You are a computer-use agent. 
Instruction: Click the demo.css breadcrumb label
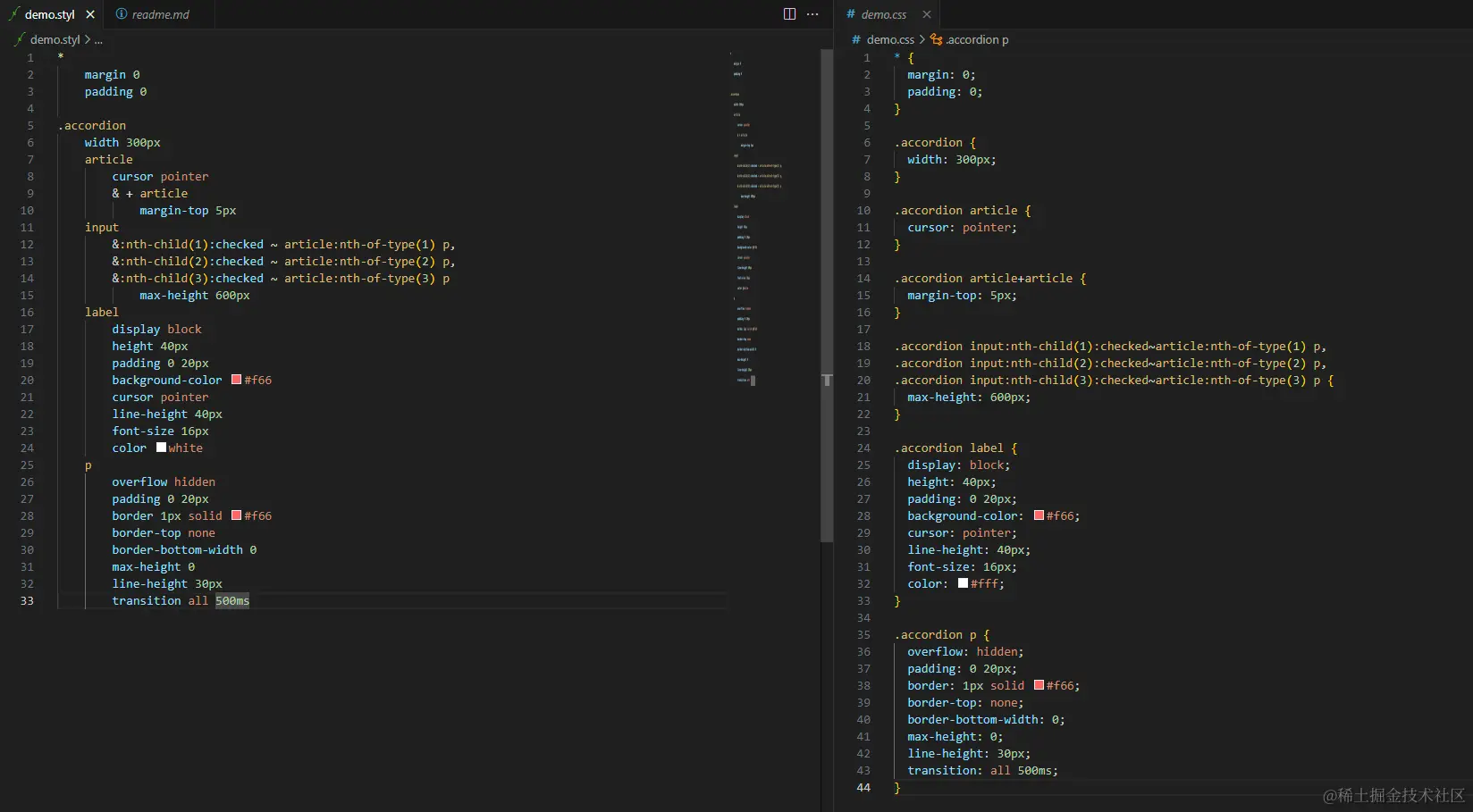890,39
